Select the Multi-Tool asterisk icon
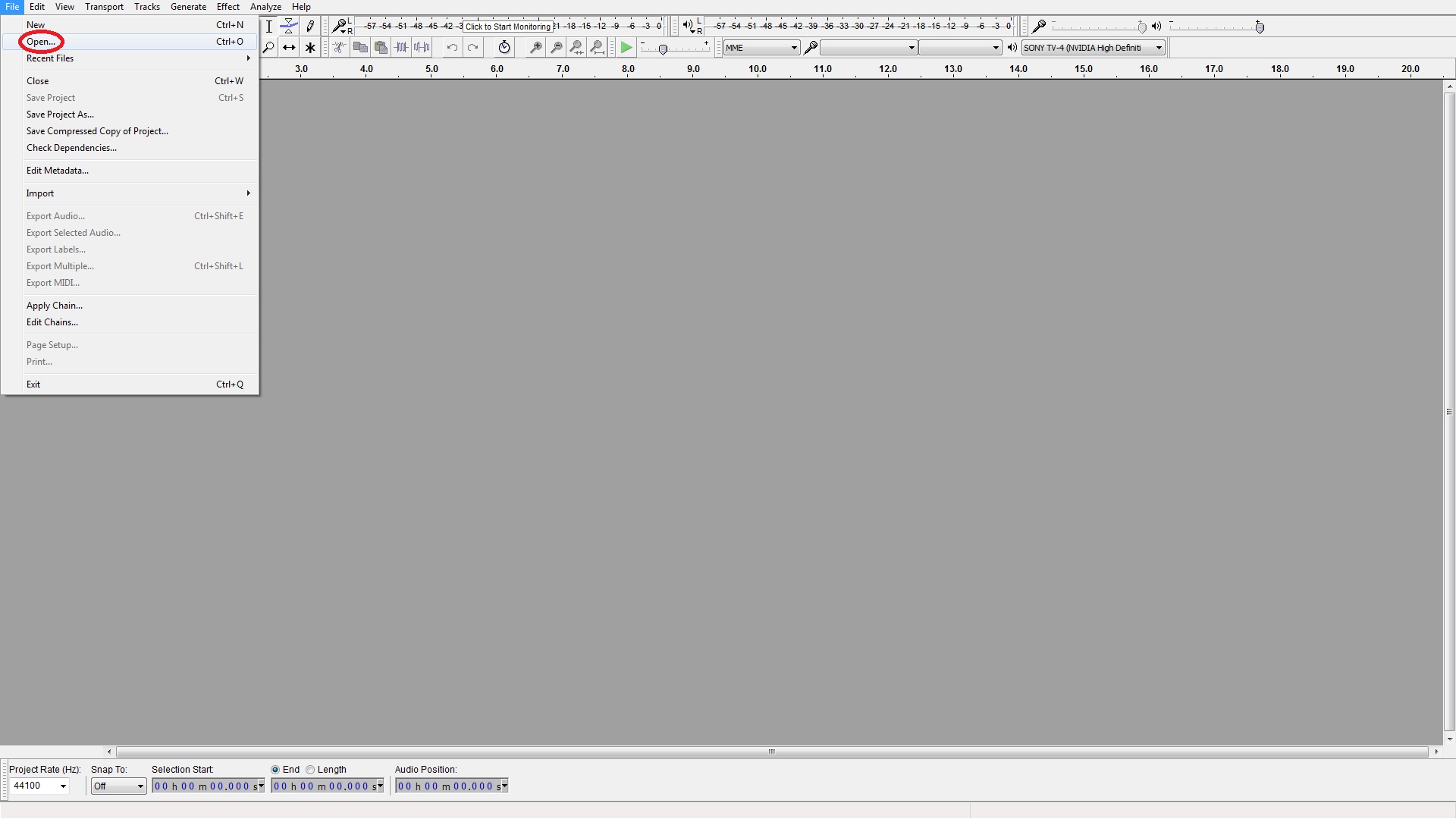The image size is (1456, 819). 310,48
